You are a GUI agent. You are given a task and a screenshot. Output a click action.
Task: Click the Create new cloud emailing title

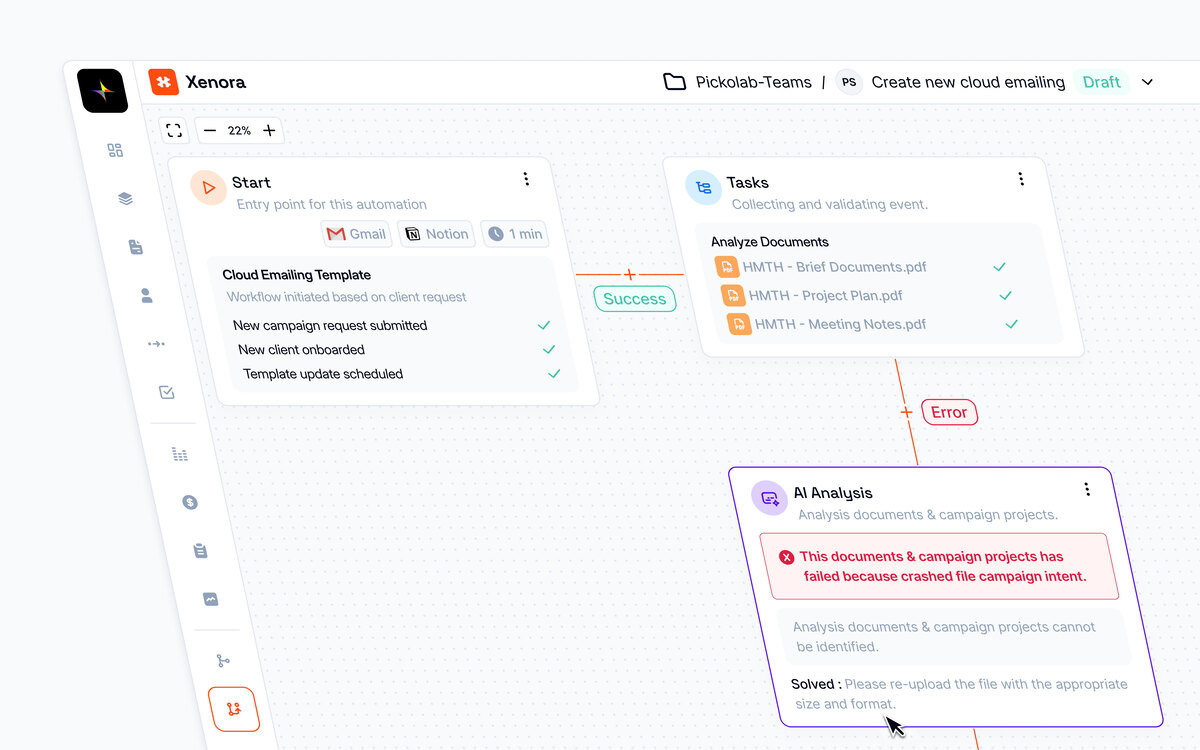click(968, 82)
